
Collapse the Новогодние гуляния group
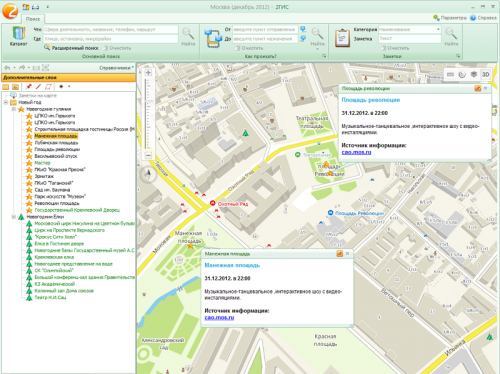pos(14,109)
